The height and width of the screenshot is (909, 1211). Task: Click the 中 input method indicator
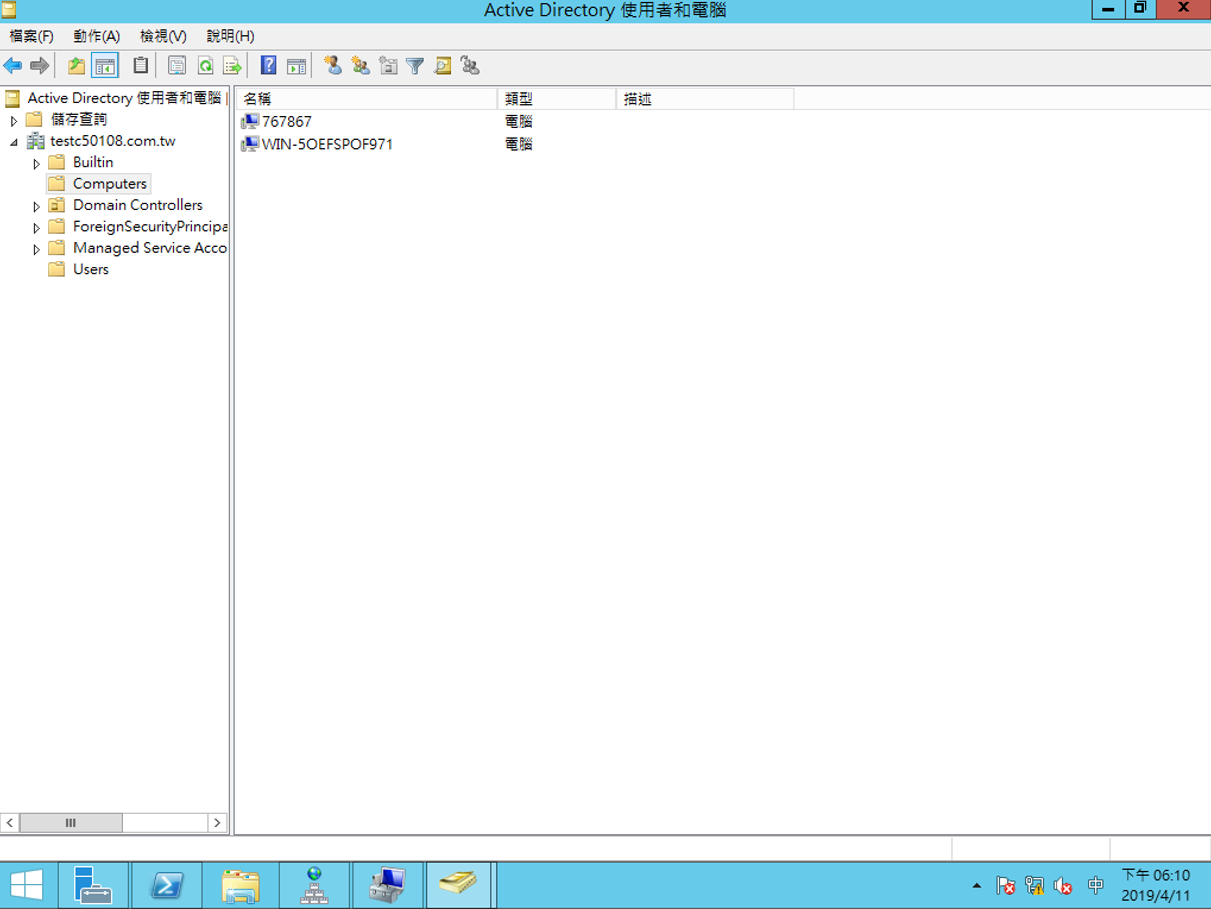coord(1096,886)
